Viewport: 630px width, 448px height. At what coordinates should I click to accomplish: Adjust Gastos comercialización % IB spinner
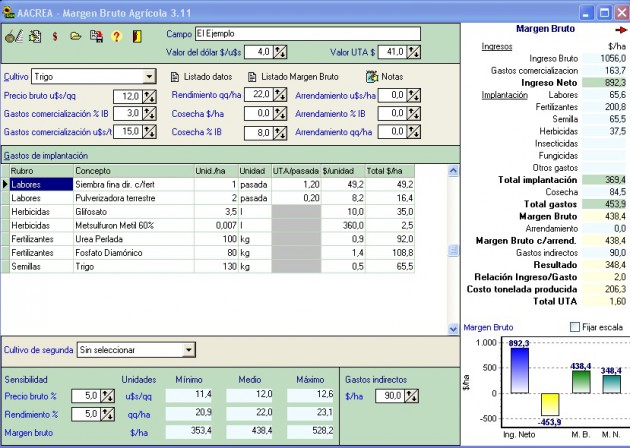(149, 114)
